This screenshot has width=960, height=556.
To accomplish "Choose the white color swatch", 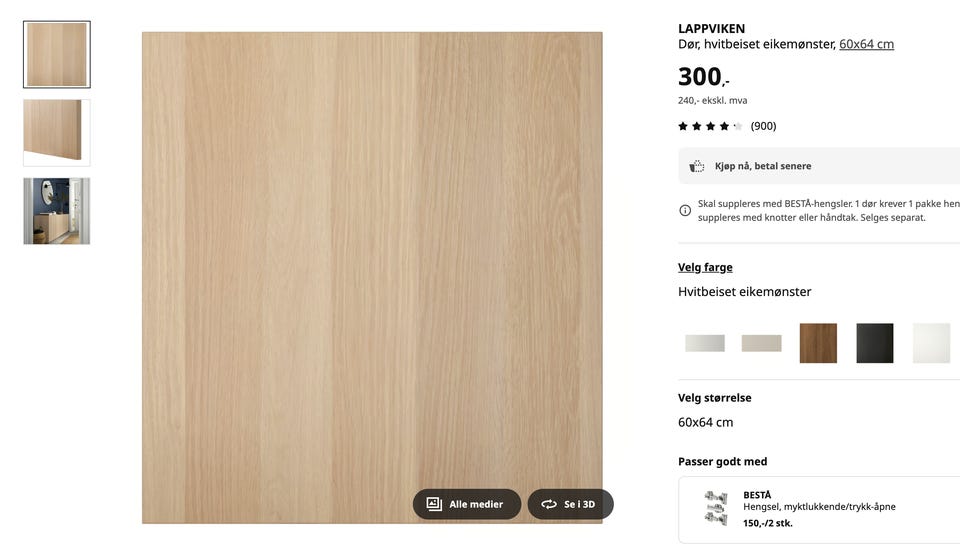I will coord(931,343).
